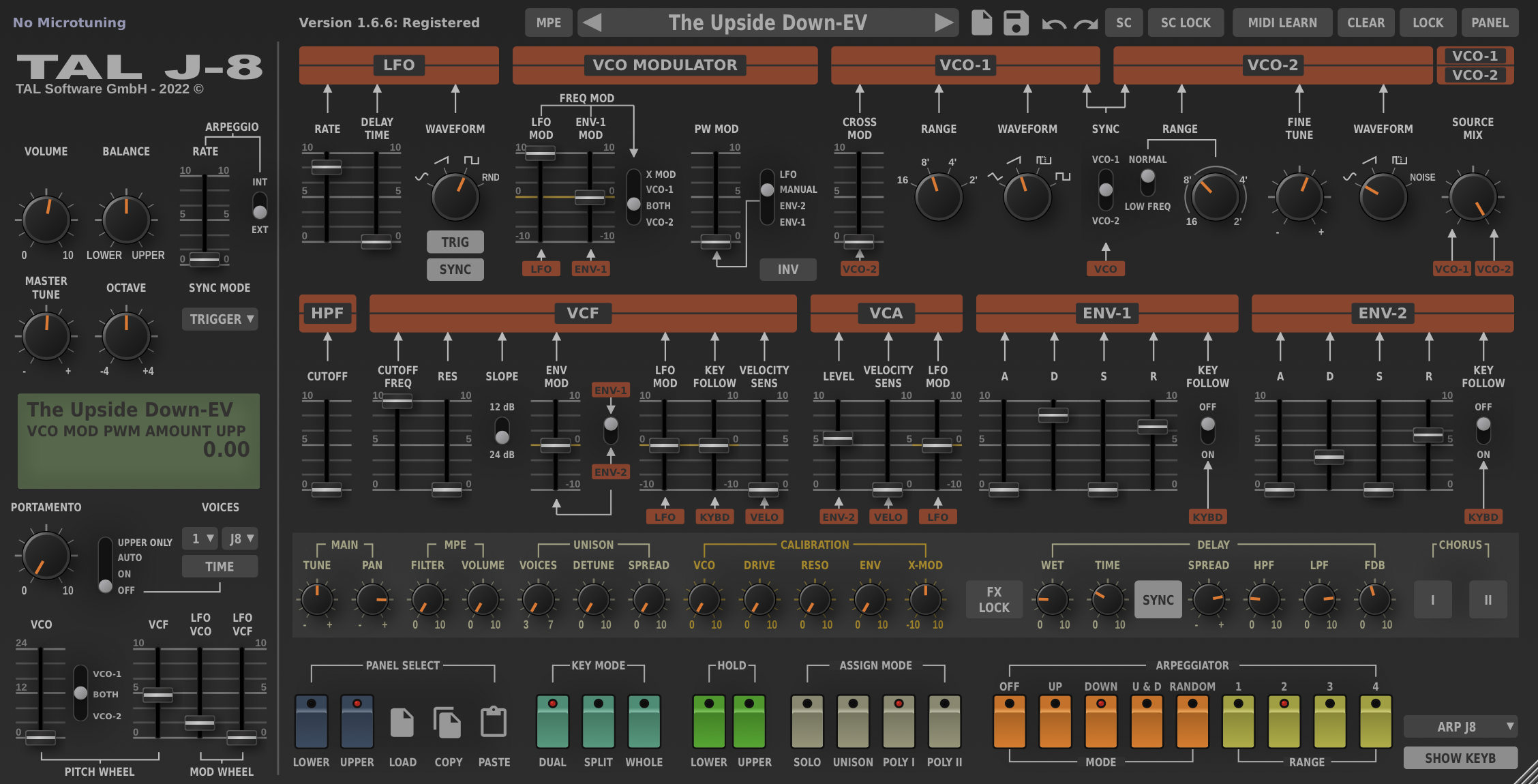This screenshot has width=1538, height=784.
Task: Toggle the ENV-1 KEY FOLLOW switch
Action: pos(1207,431)
